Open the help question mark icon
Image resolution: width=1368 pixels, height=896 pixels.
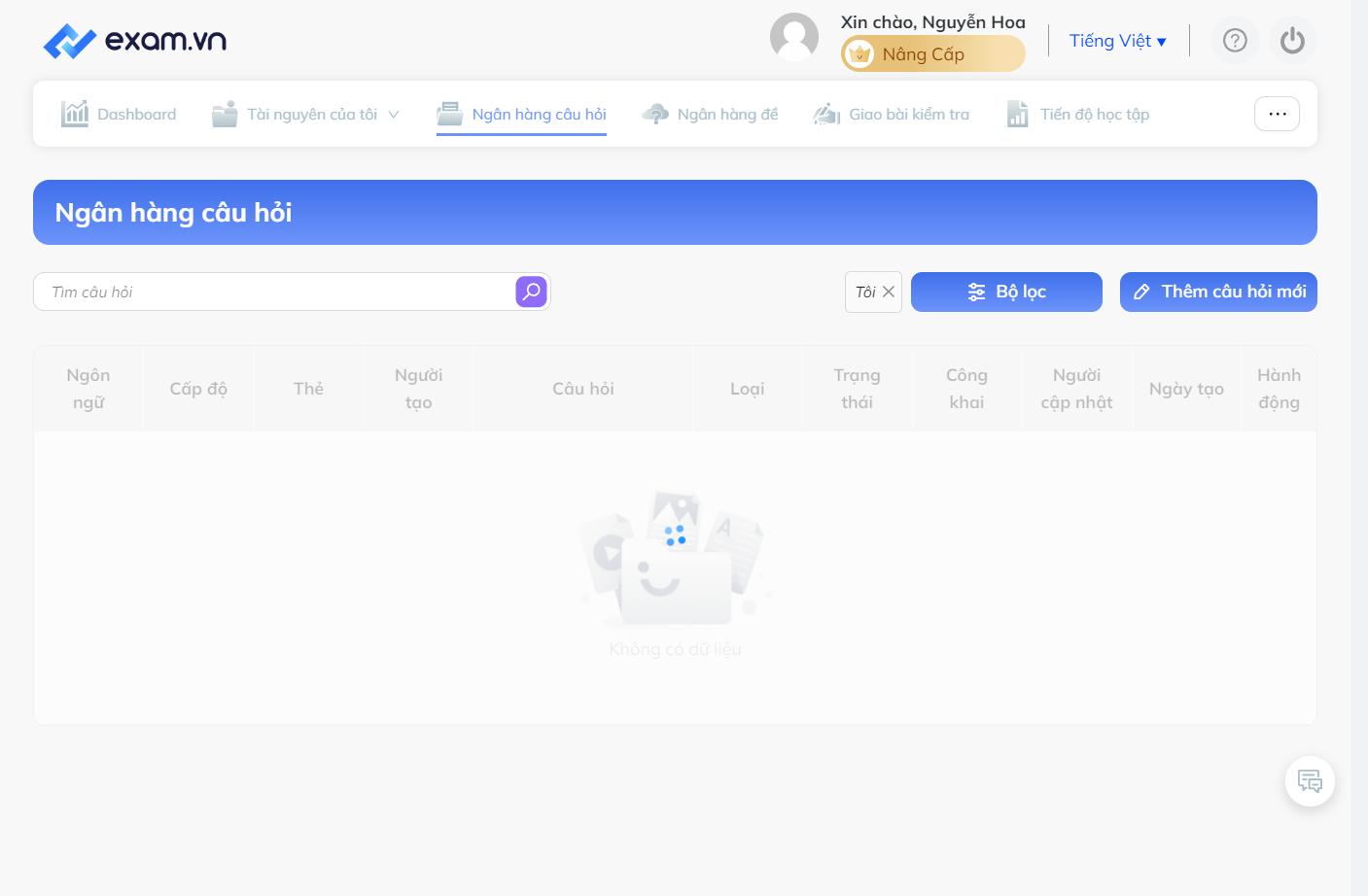(x=1235, y=41)
